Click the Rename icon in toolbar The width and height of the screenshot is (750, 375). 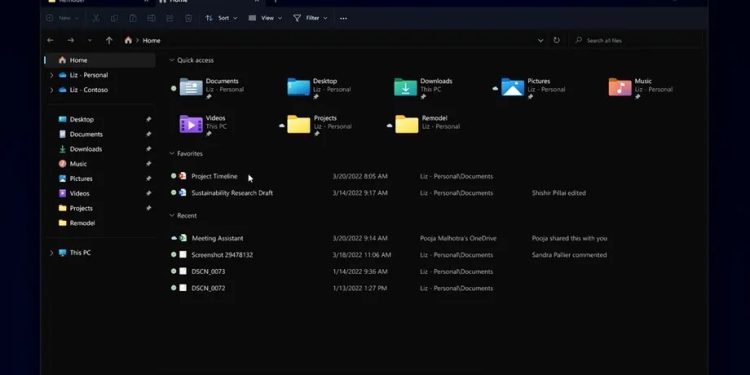pyautogui.click(x=151, y=18)
